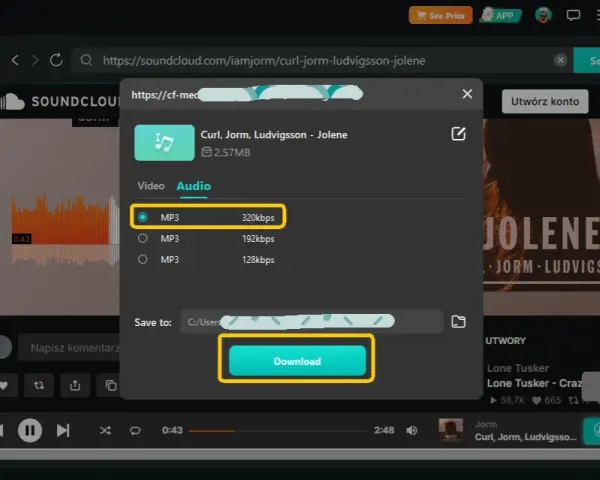Click the total duration 2:48
600x480 pixels.
384,430
